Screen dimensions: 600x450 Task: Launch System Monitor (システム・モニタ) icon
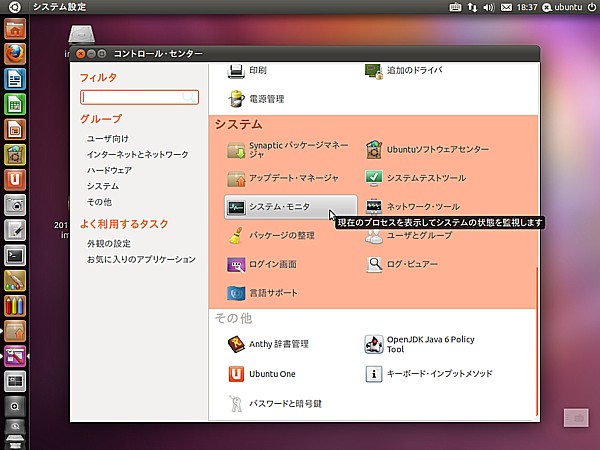236,207
